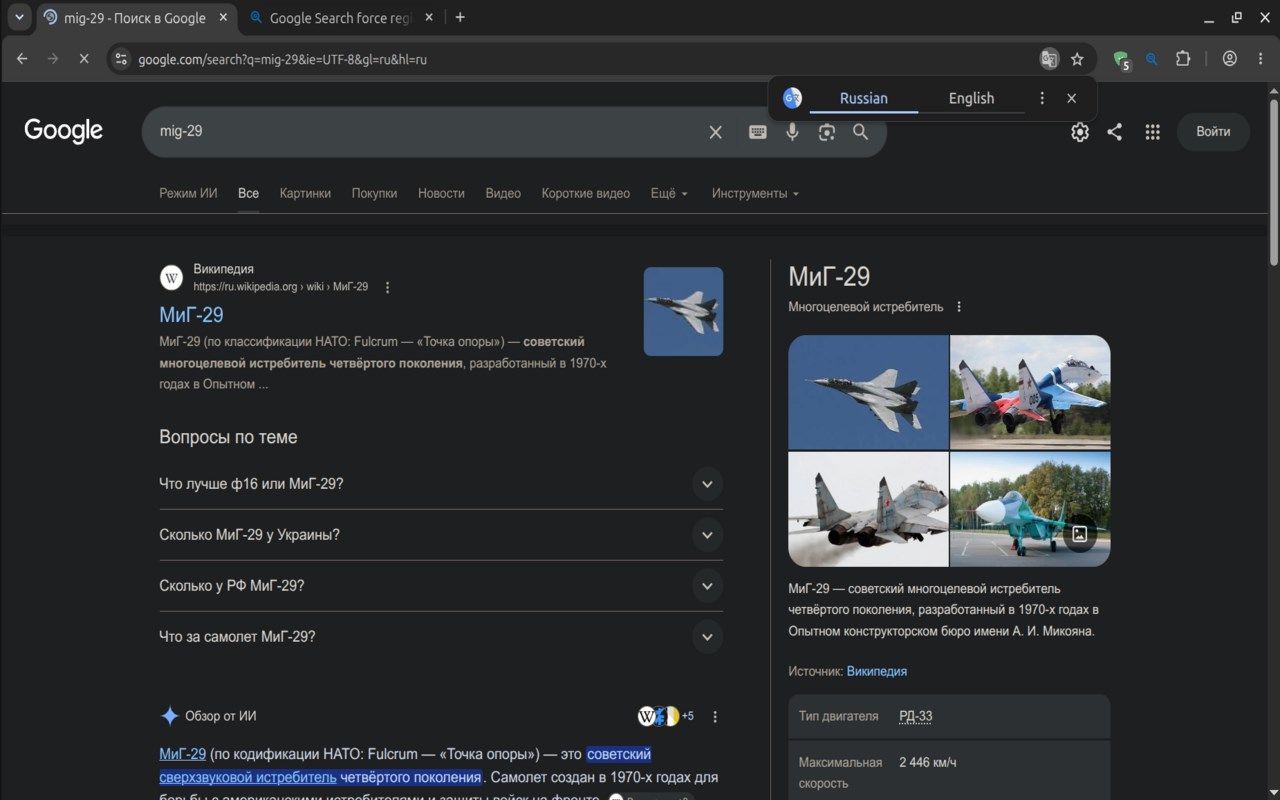The image size is (1280, 800).
Task: Show AI overview sources +5
Action: click(666, 716)
